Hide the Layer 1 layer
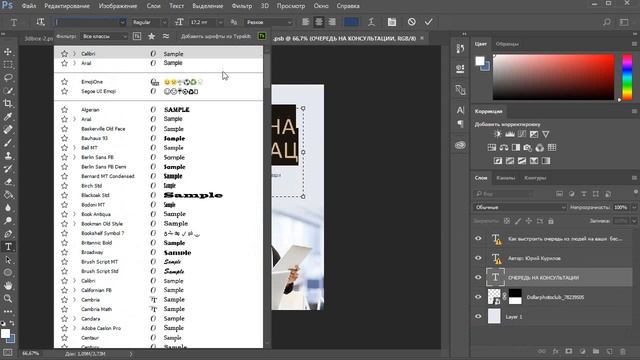Image resolution: width=640 pixels, height=360 pixels. point(478,316)
